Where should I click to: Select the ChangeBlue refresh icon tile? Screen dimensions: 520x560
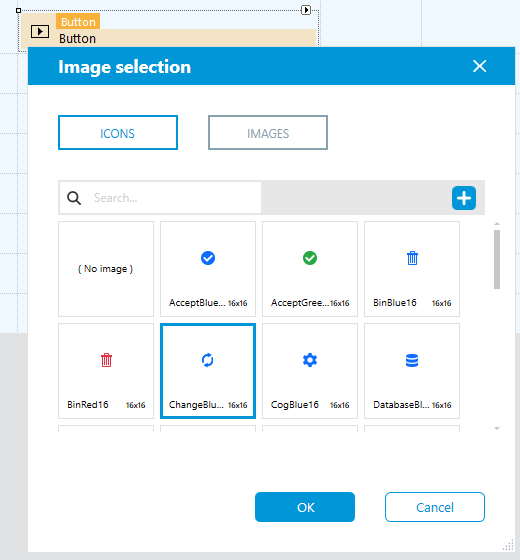(x=208, y=371)
